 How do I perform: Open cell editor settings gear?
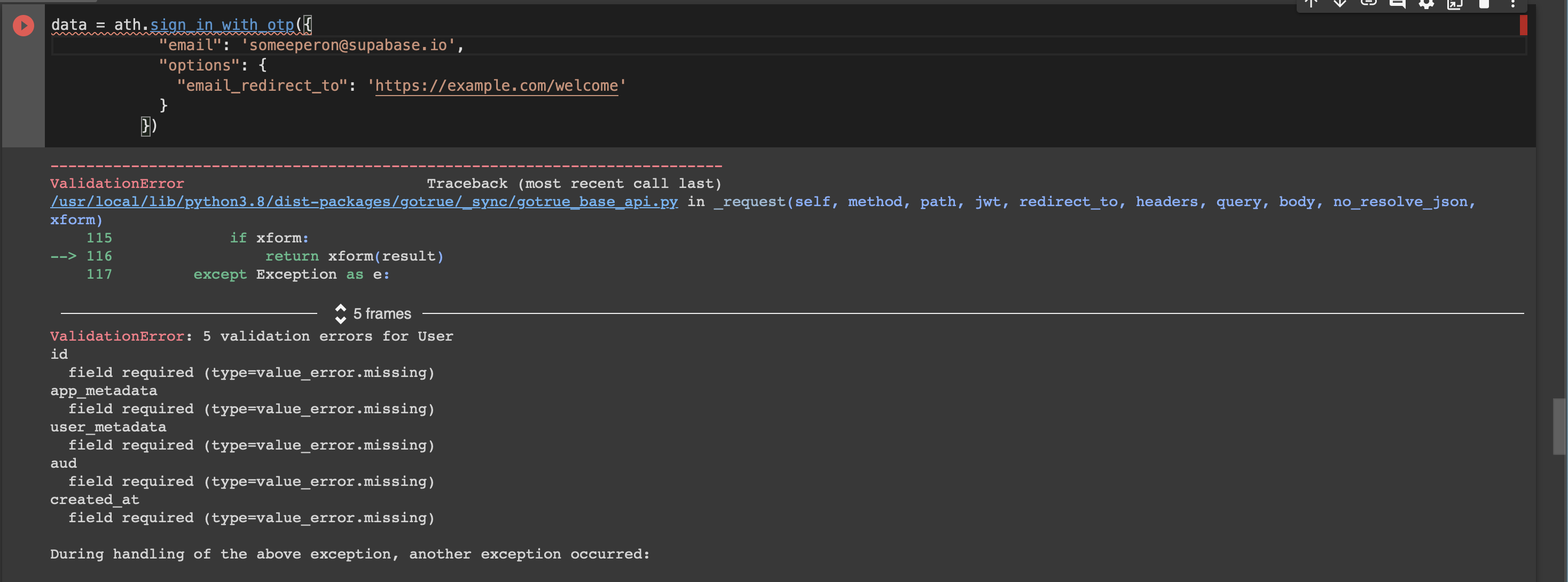(x=1426, y=4)
